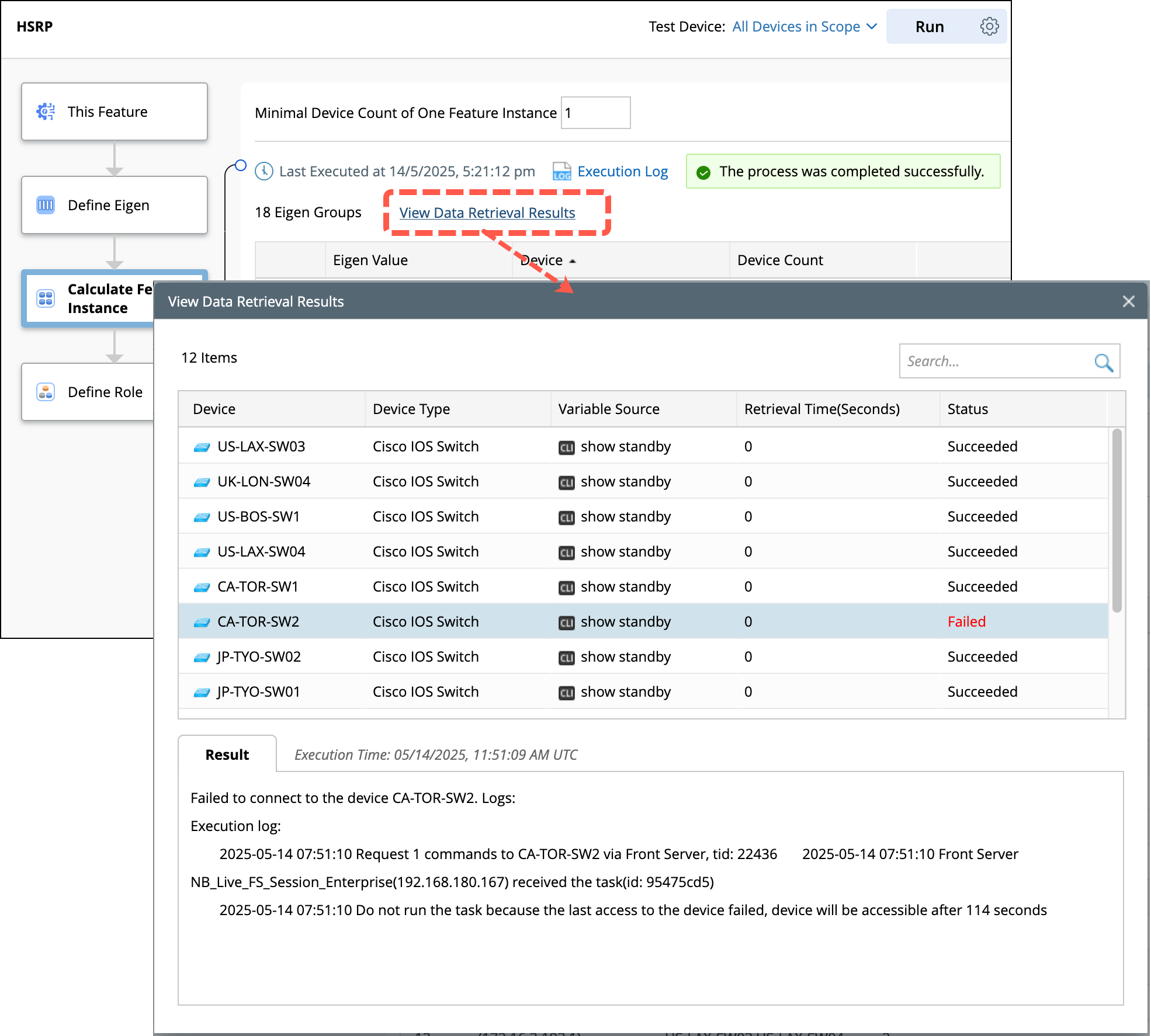Viewport: 1151px width, 1036px height.
Task: Click the Execution Log file icon
Action: 561,172
